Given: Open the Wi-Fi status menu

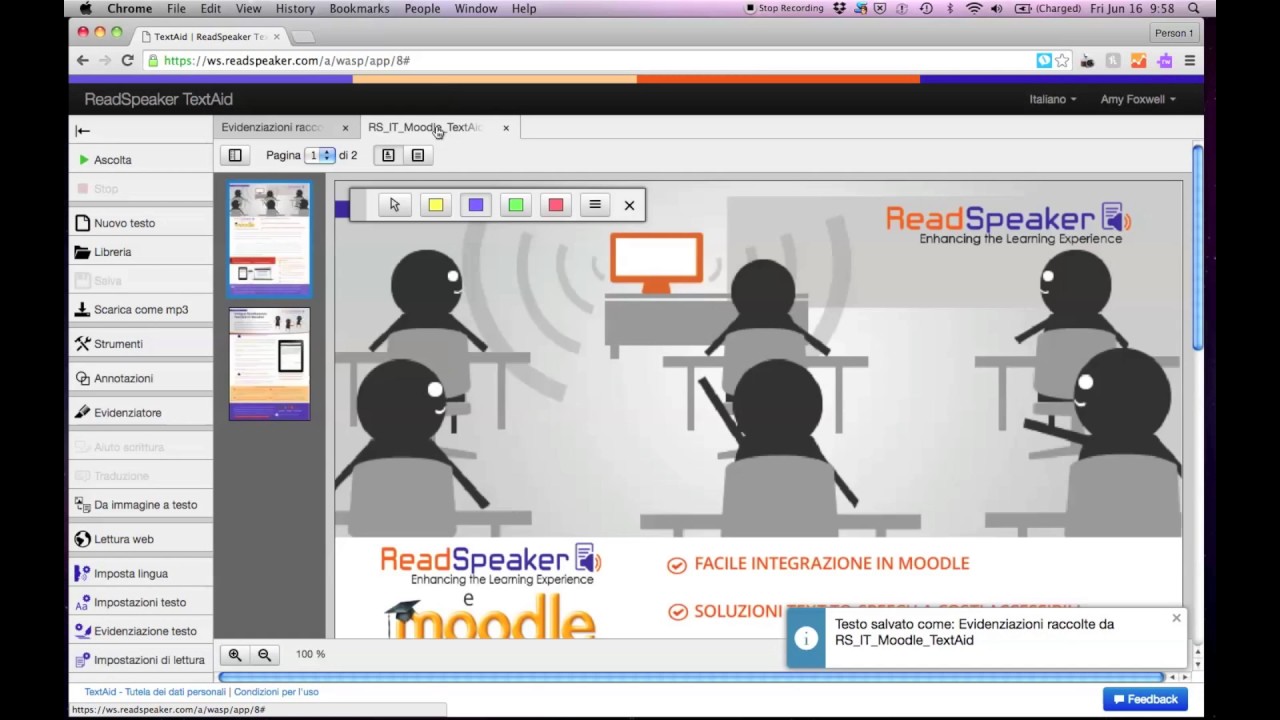Looking at the screenshot, I should [974, 8].
